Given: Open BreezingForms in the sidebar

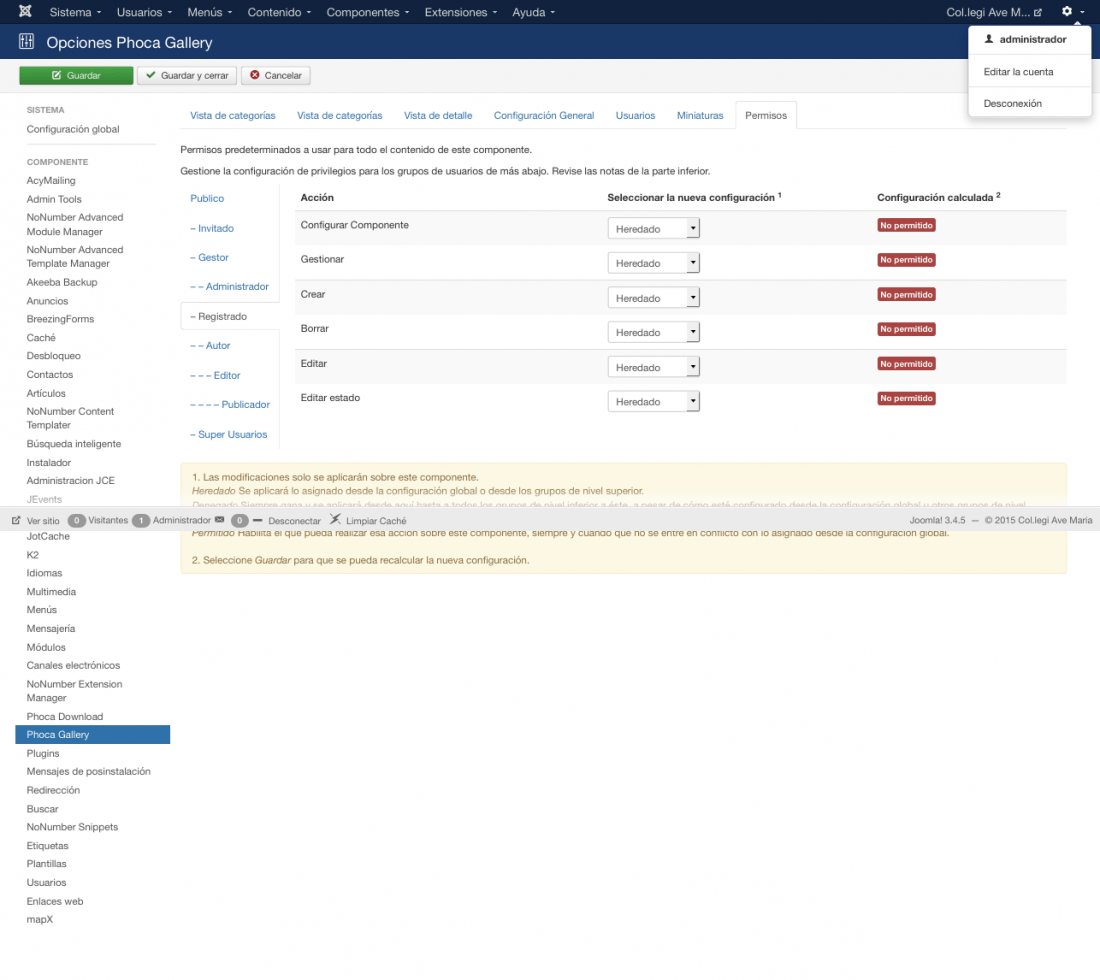Looking at the screenshot, I should (60, 319).
